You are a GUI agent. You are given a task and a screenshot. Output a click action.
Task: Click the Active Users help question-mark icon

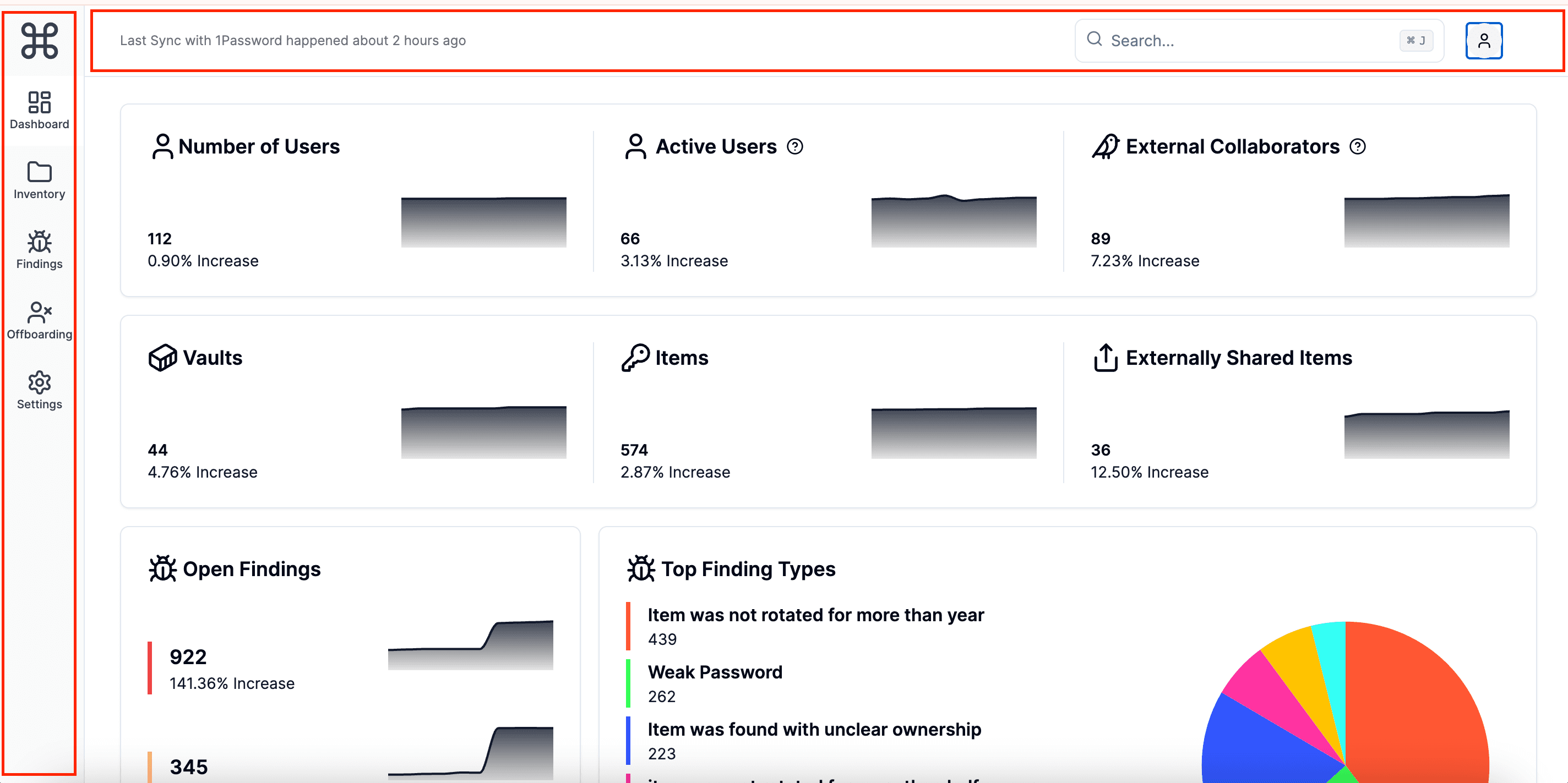795,146
